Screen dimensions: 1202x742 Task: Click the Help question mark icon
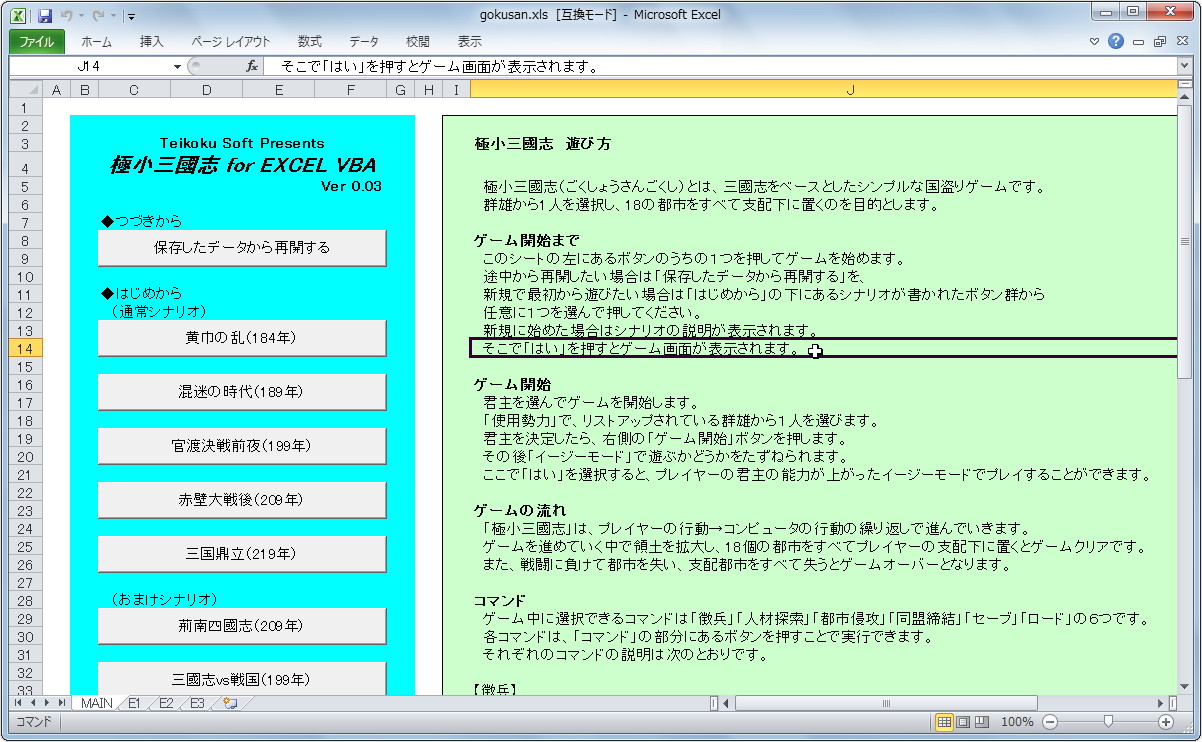point(1117,40)
